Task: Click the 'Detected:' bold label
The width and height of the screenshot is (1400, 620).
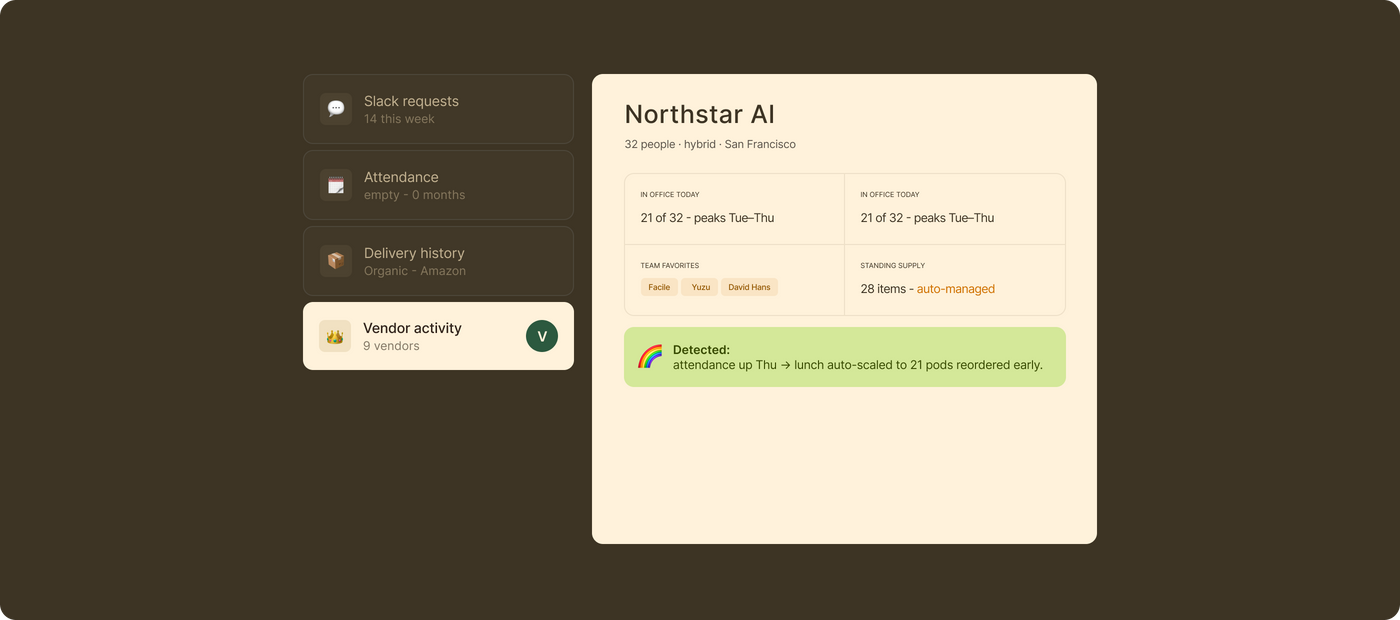Action: coord(701,350)
